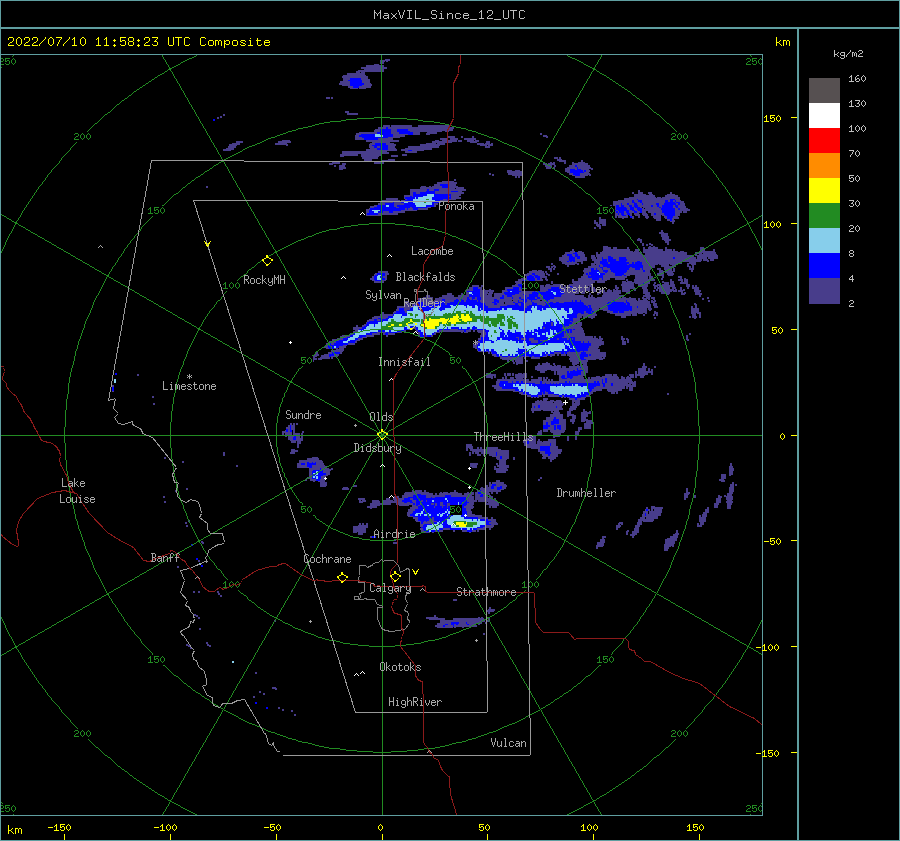Click the Lacombe town label
This screenshot has width=900, height=841.
pyautogui.click(x=432, y=251)
